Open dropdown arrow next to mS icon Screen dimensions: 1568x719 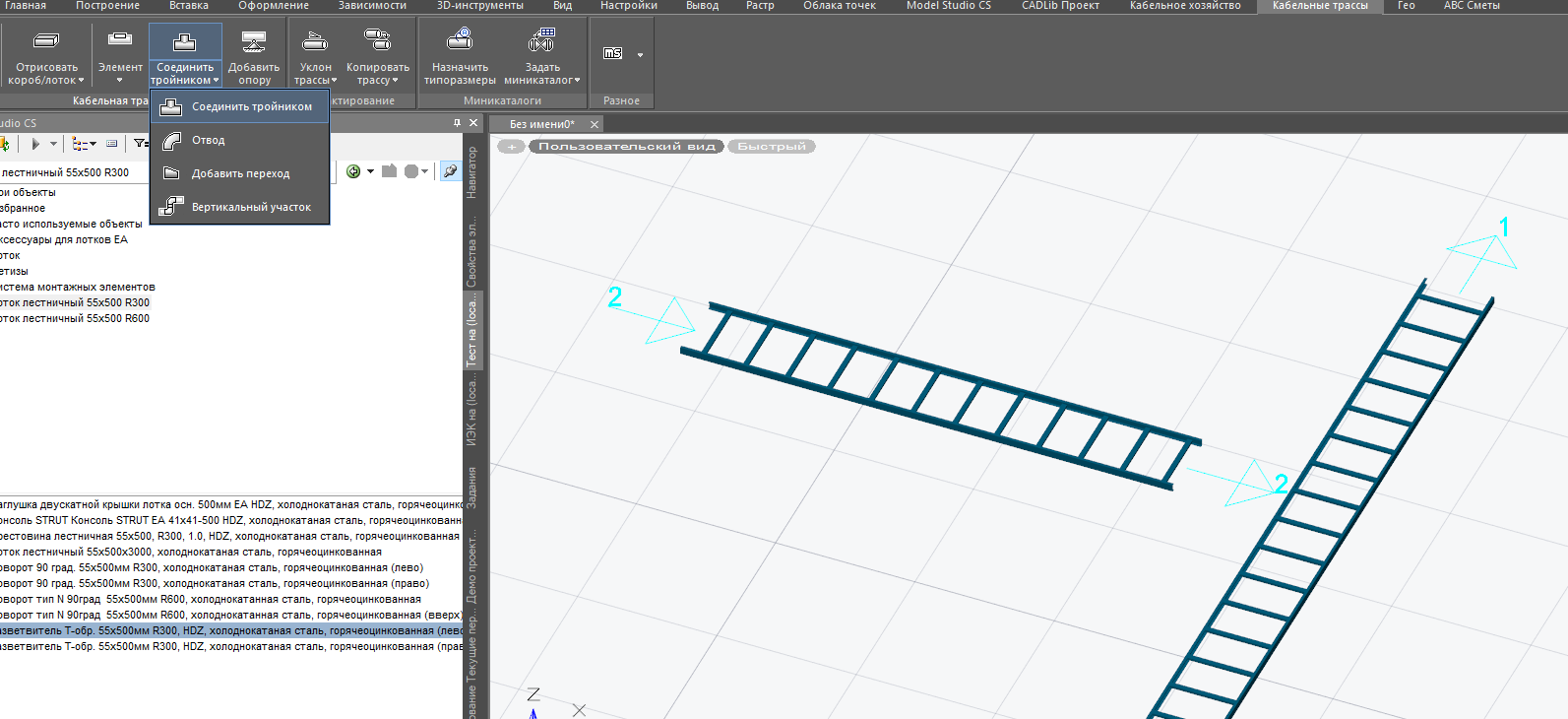click(x=640, y=54)
